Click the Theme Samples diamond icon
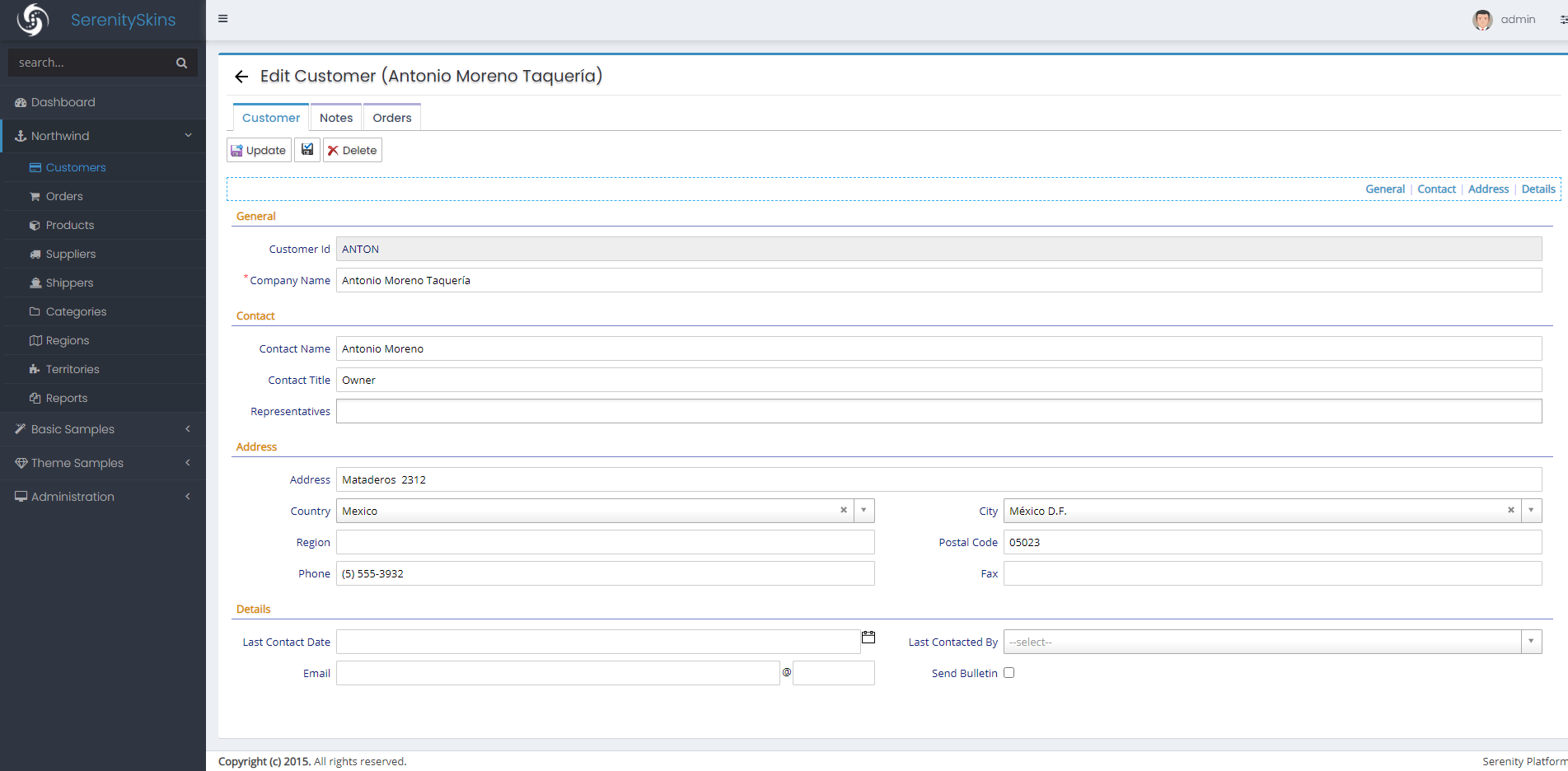Image resolution: width=1568 pixels, height=771 pixels. [x=21, y=463]
